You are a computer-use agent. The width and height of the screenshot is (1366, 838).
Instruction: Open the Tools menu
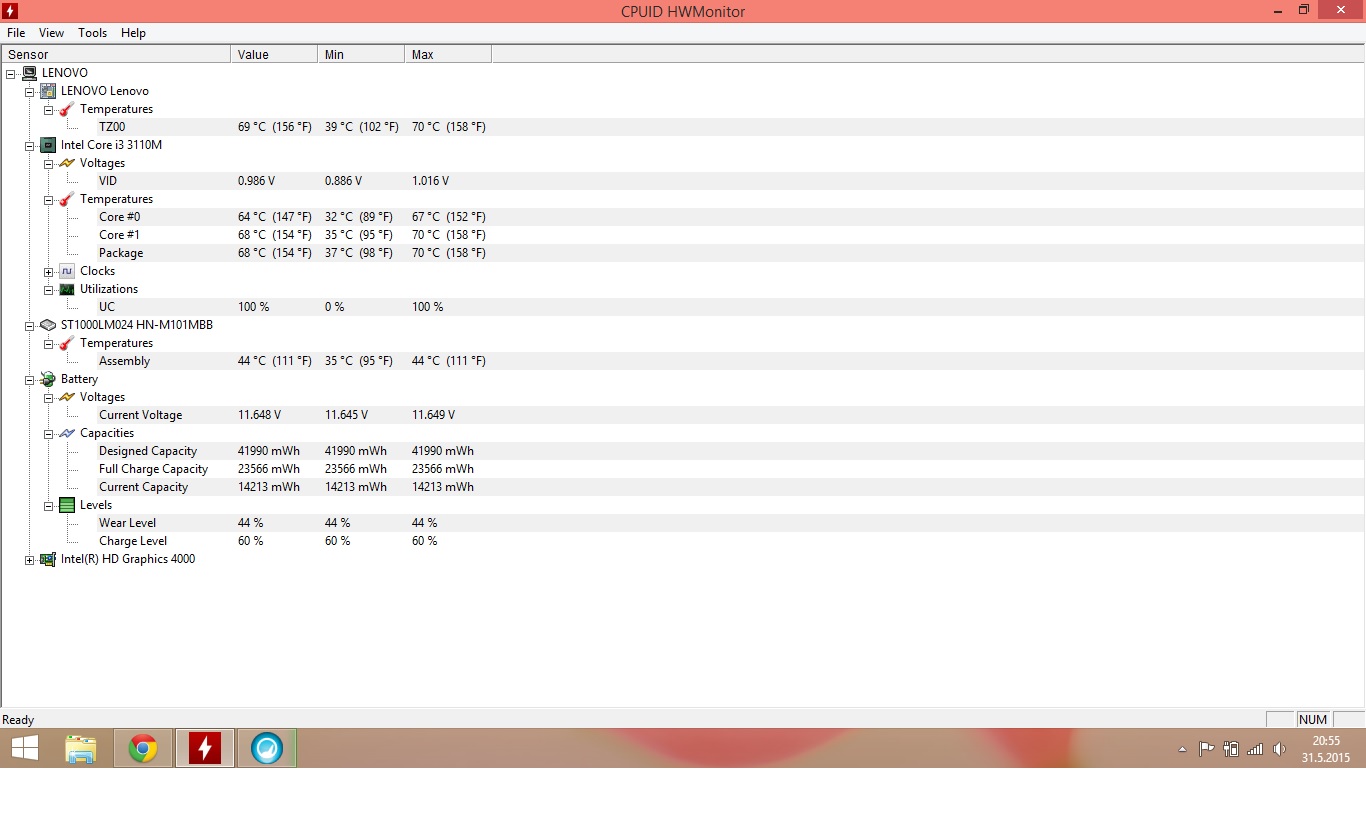(x=92, y=33)
